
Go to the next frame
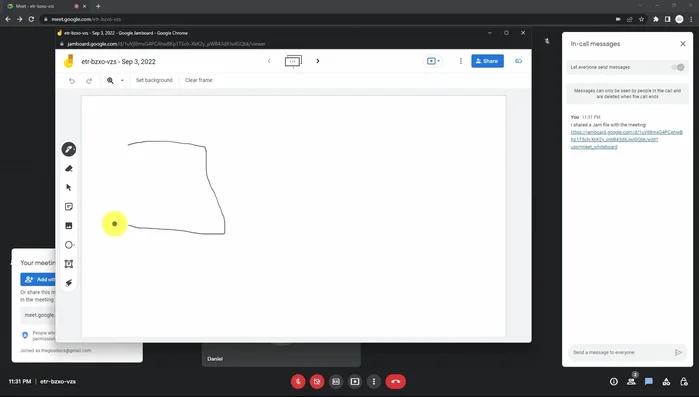click(318, 61)
